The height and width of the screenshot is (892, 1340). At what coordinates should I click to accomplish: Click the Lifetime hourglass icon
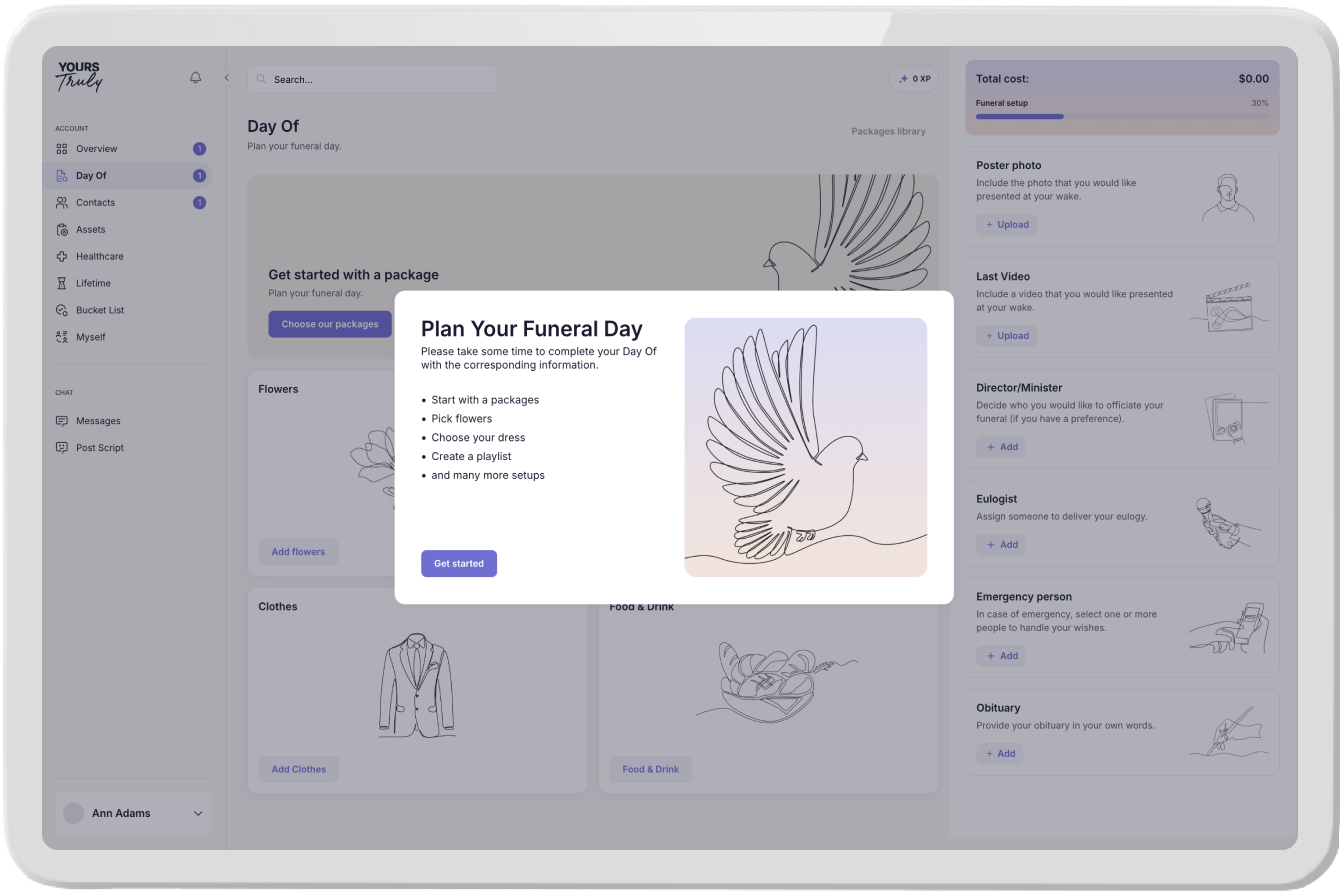click(62, 284)
